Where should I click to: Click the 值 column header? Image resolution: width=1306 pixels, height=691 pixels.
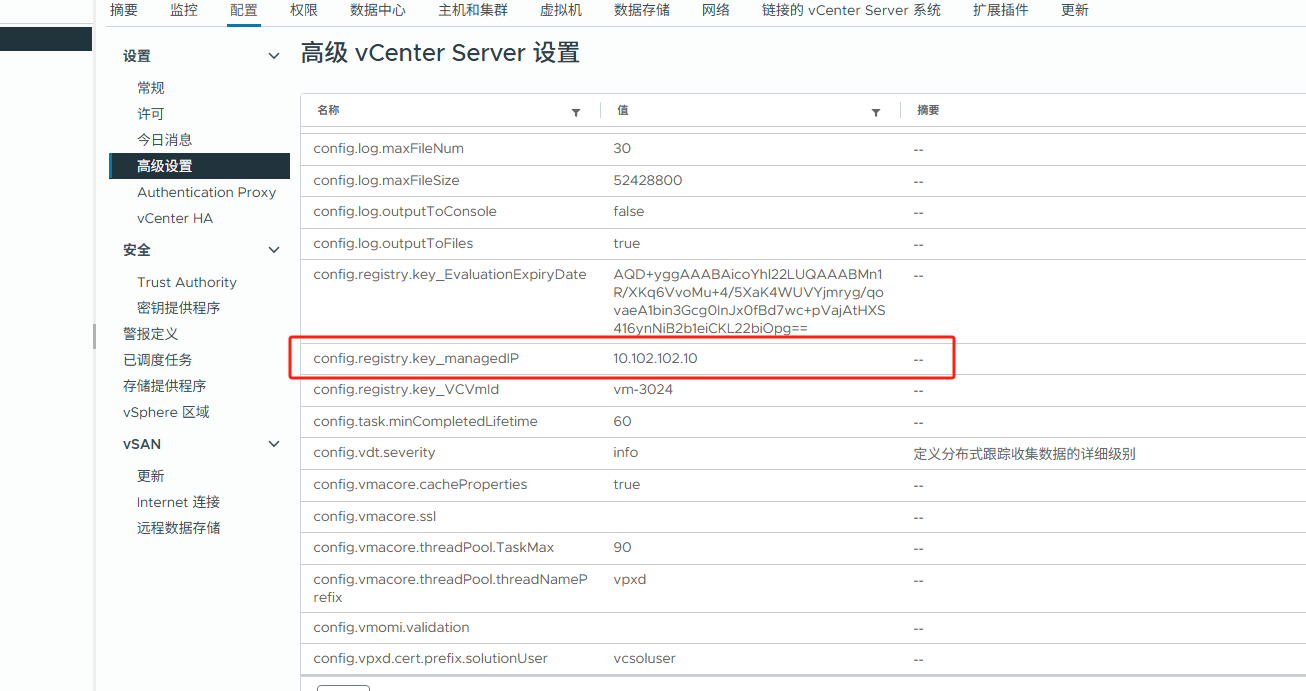(623, 110)
